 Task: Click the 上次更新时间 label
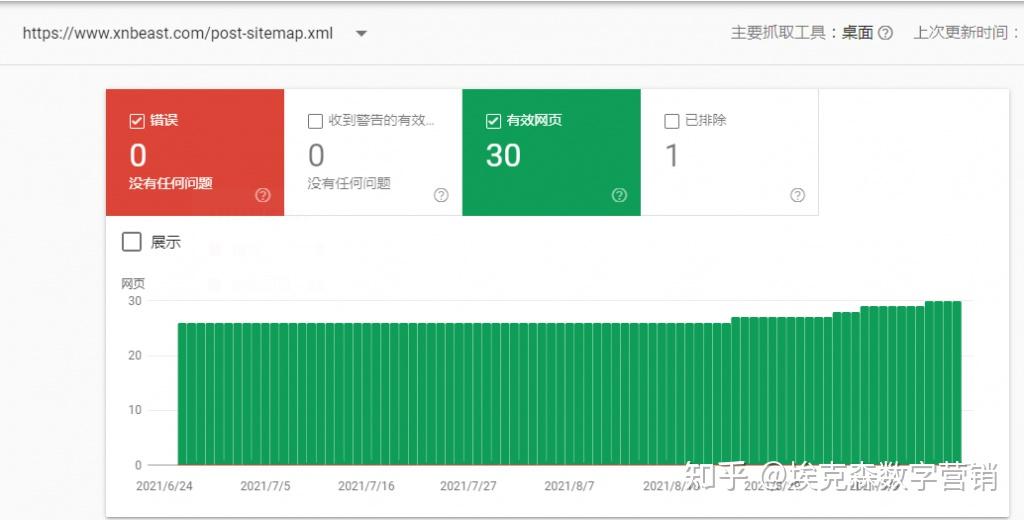point(961,33)
